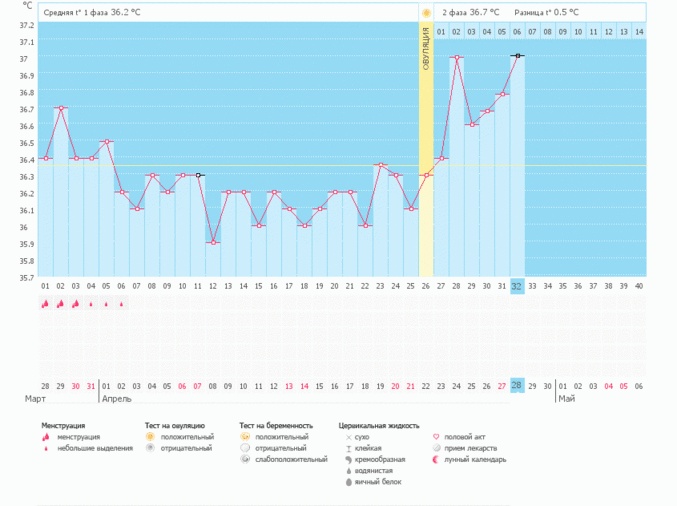Image resolution: width=677 pixels, height=506 pixels.
Task: Select positive ovulation test legend icon
Action: click(x=150, y=437)
